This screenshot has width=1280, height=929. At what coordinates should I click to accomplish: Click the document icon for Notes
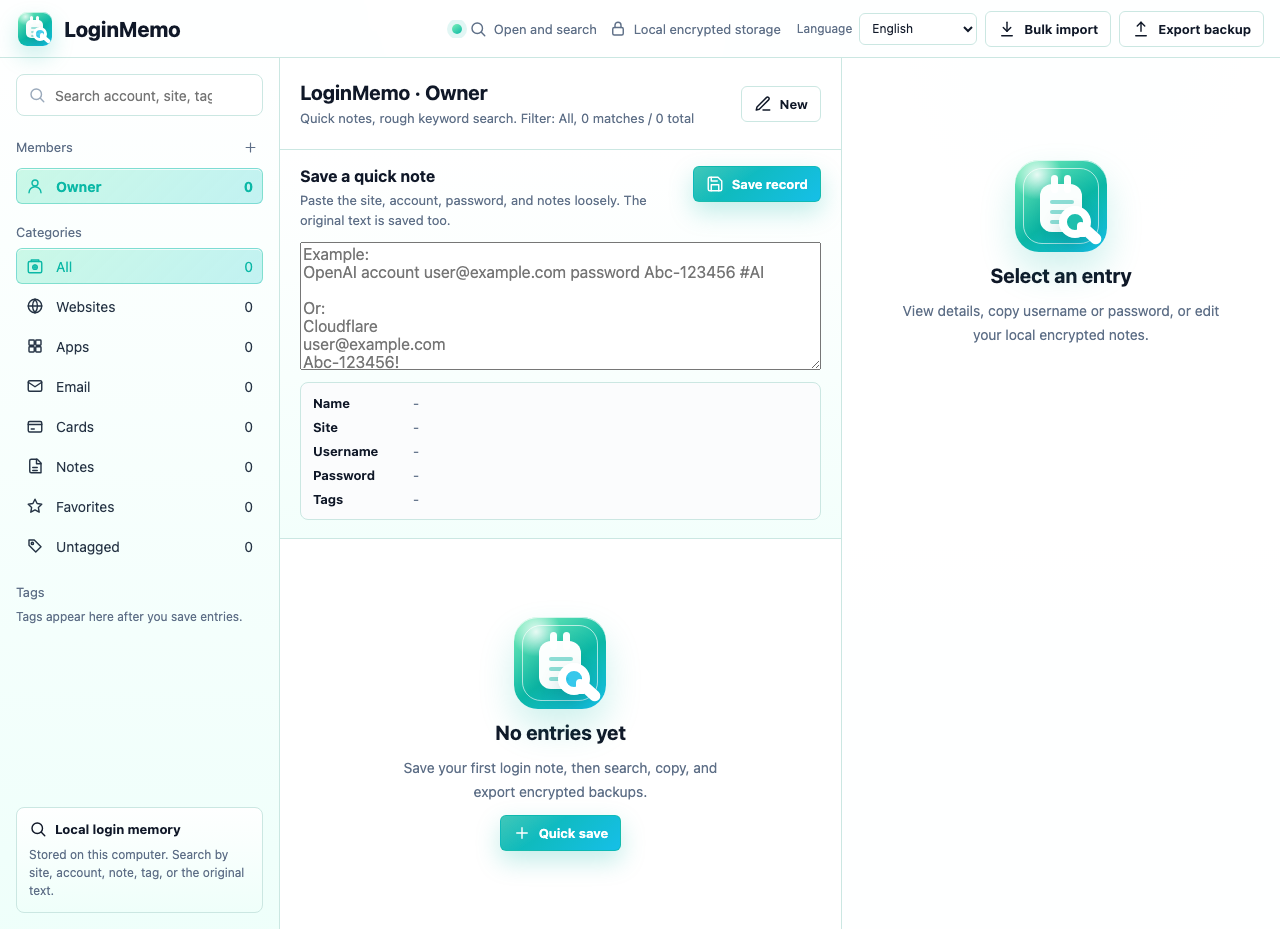[x=35, y=466]
